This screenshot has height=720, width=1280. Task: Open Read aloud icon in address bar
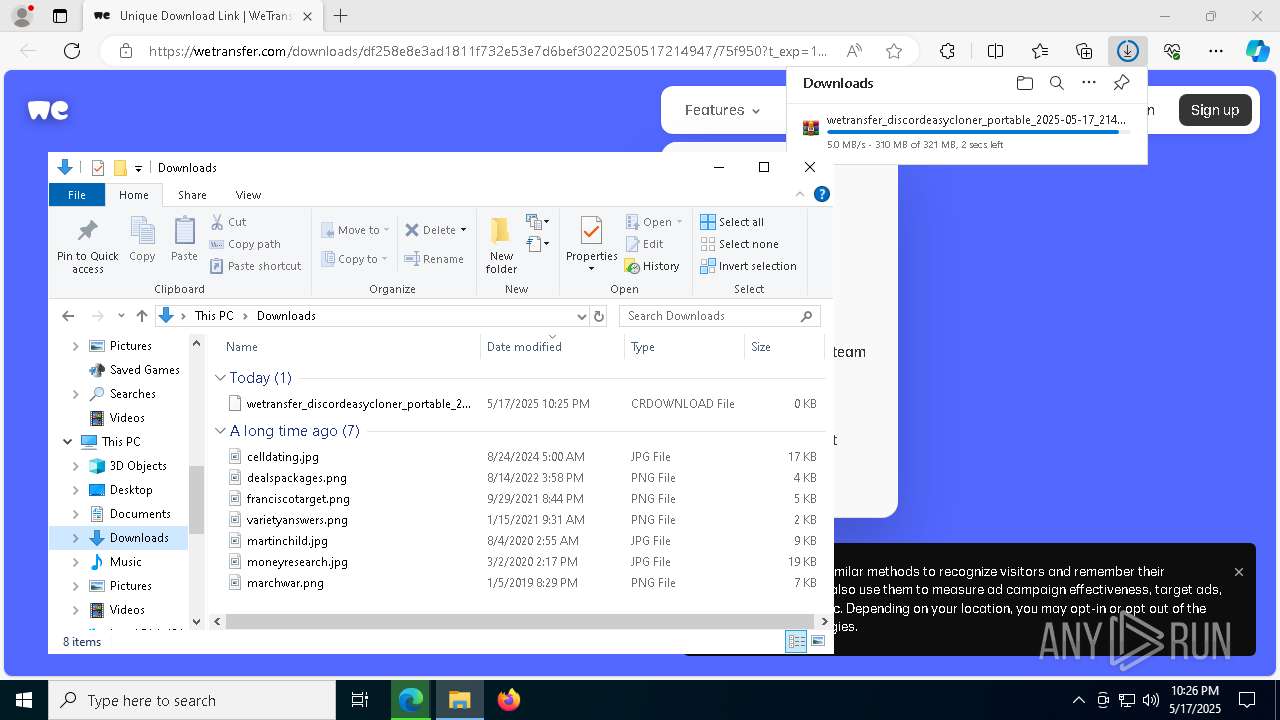(854, 51)
